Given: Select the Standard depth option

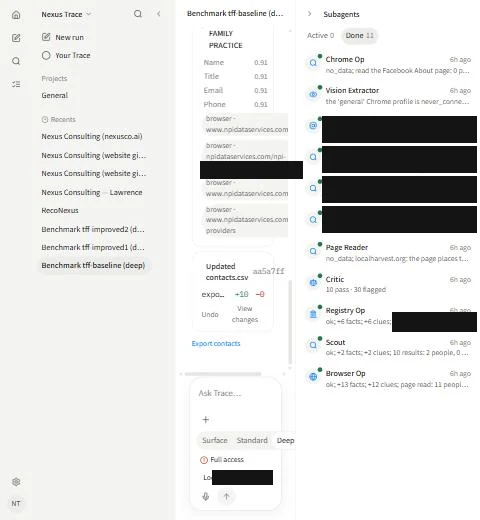Looking at the screenshot, I should (x=252, y=440).
